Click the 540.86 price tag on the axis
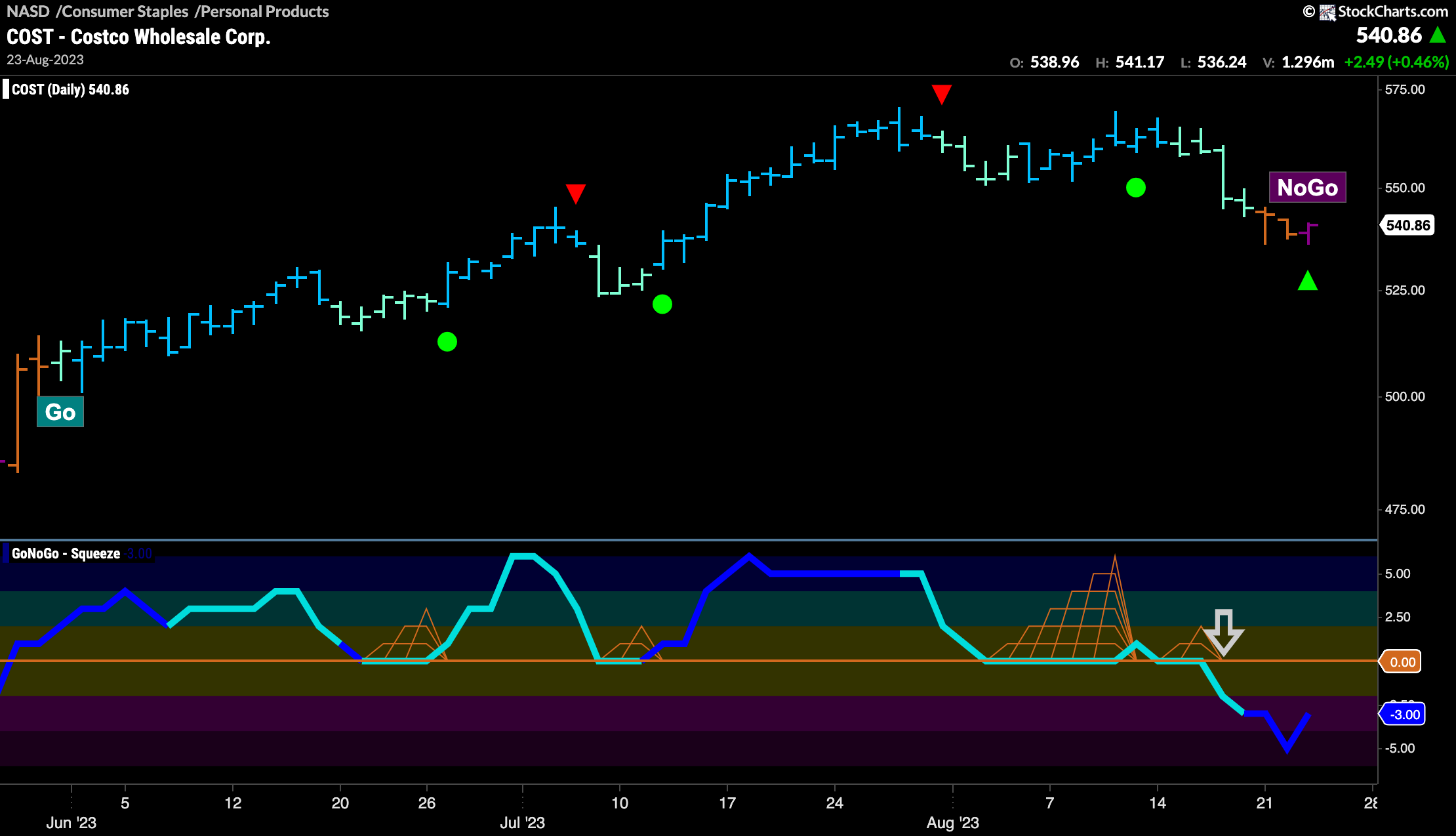 1407,225
